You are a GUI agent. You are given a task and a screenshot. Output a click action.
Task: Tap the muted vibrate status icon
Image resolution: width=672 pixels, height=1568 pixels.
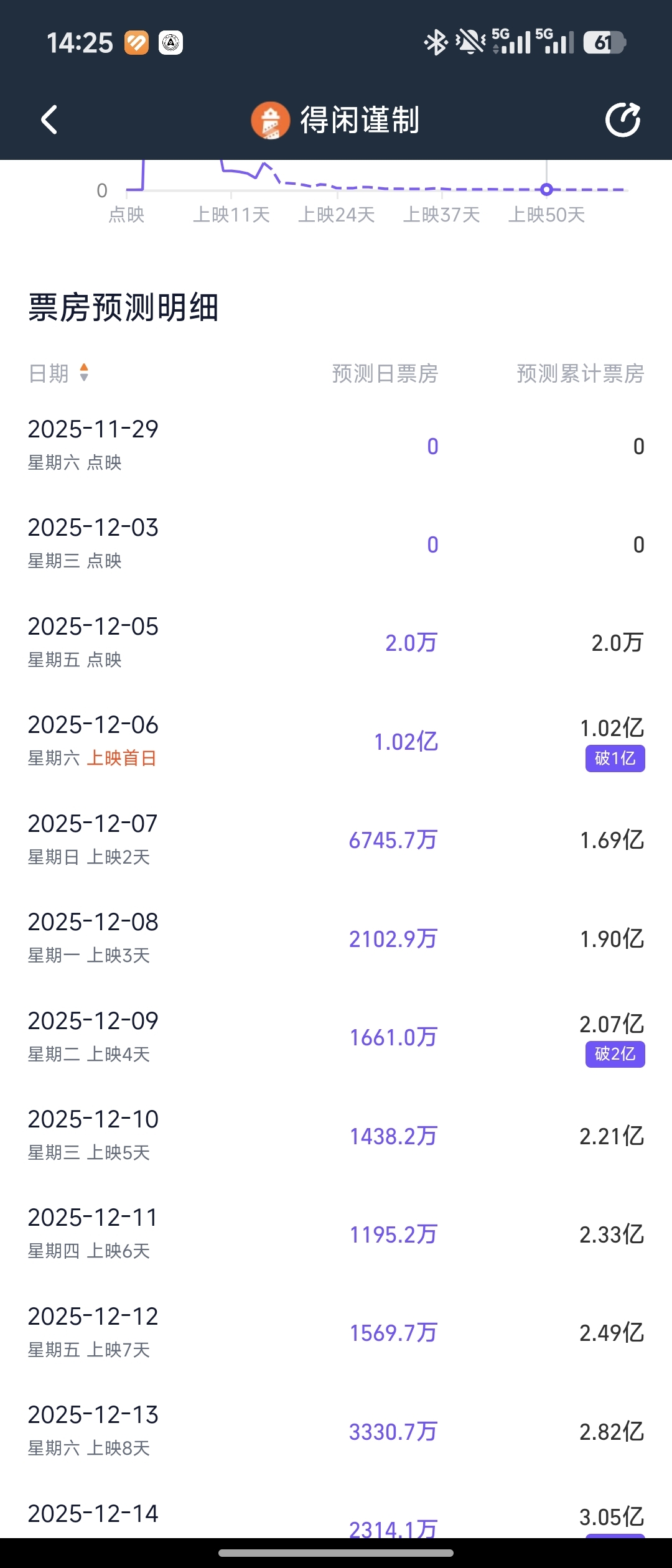470,42
